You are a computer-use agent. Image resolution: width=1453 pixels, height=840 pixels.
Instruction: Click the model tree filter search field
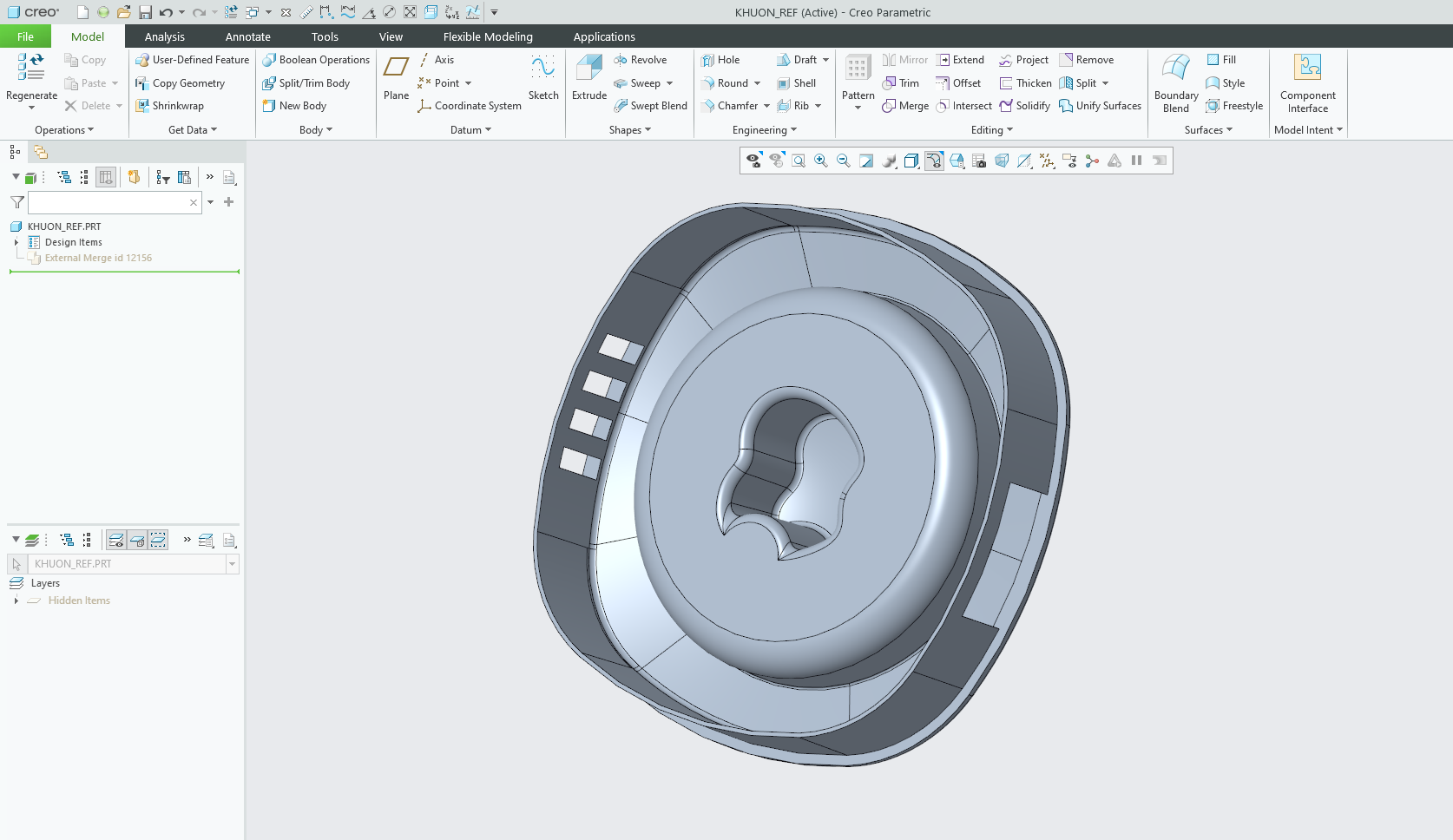108,202
